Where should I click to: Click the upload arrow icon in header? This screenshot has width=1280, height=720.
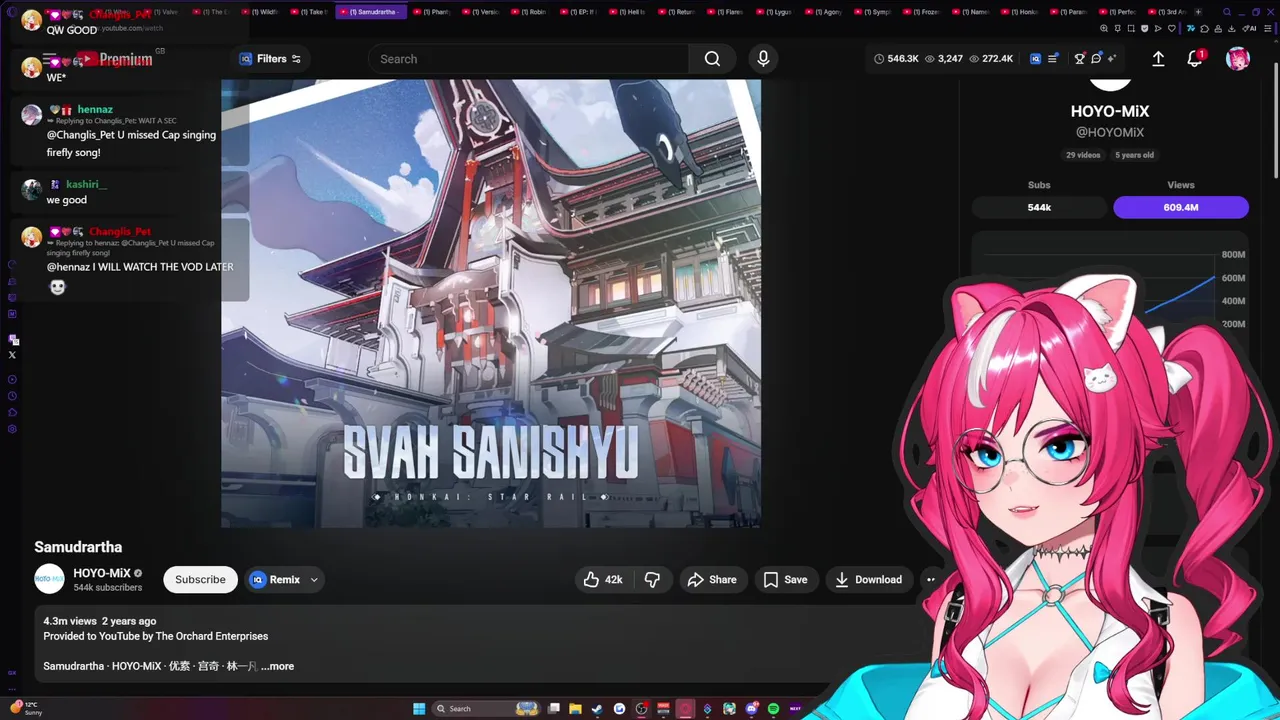[x=1158, y=59]
